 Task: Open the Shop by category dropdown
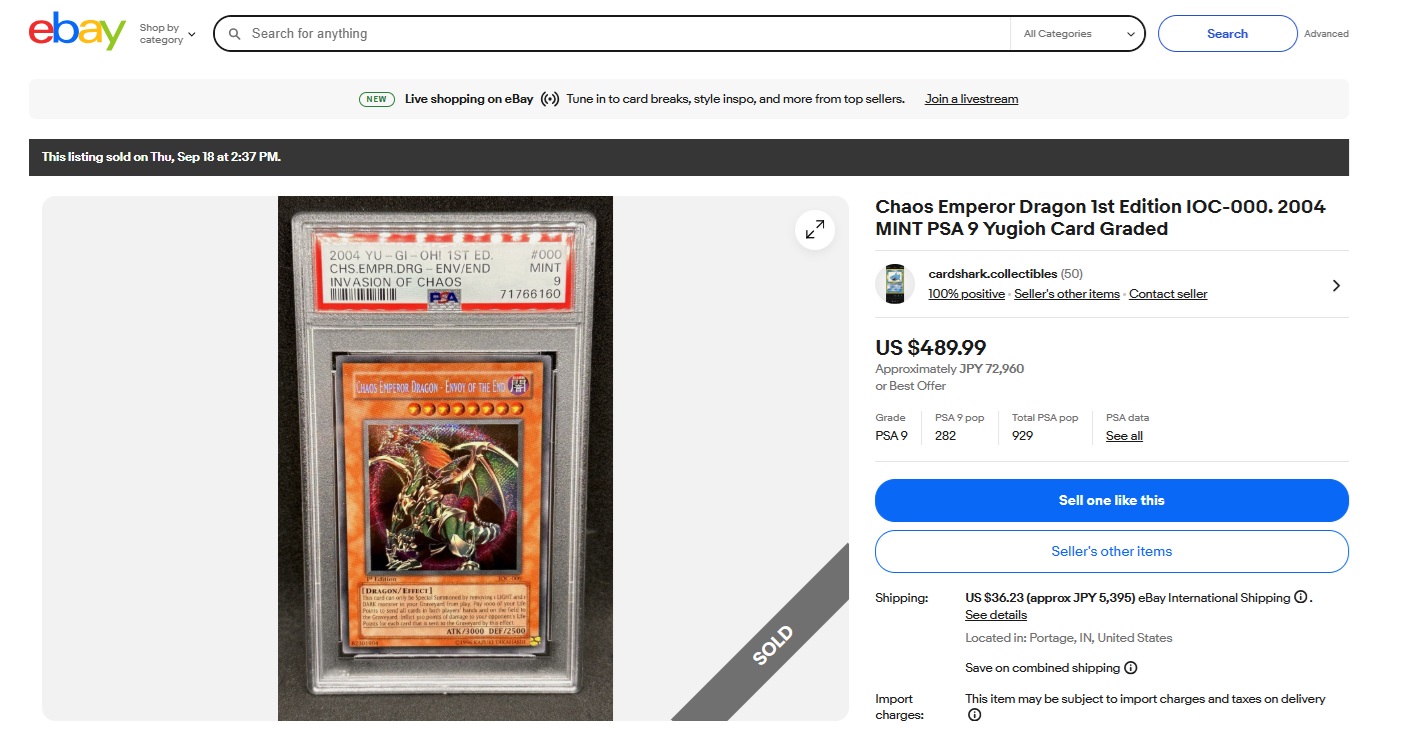167,34
